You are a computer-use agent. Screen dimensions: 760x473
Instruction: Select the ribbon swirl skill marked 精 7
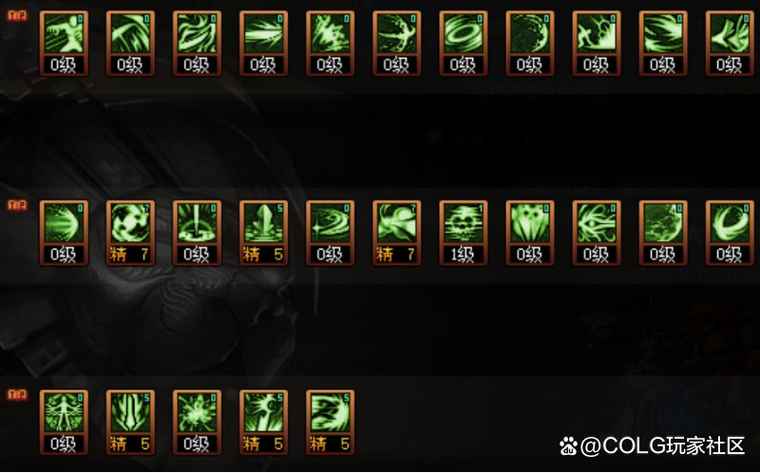[397, 233]
